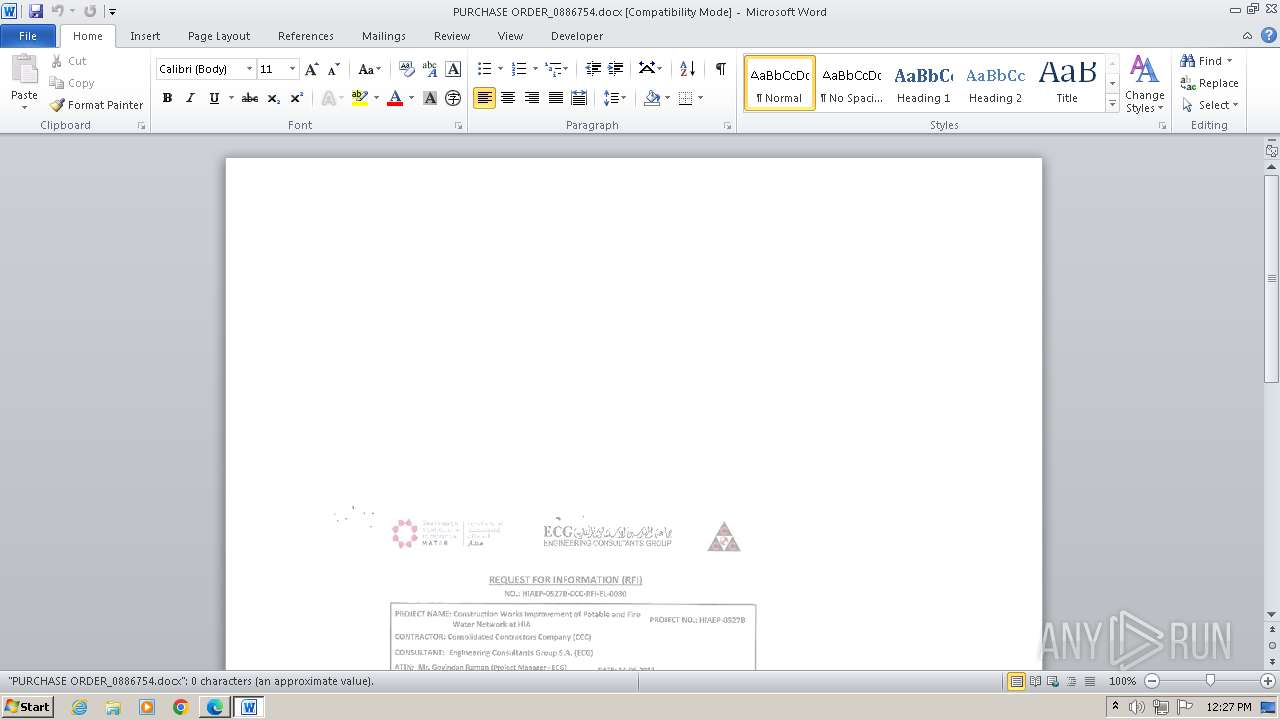Open Font Color red swatch button

[395, 98]
